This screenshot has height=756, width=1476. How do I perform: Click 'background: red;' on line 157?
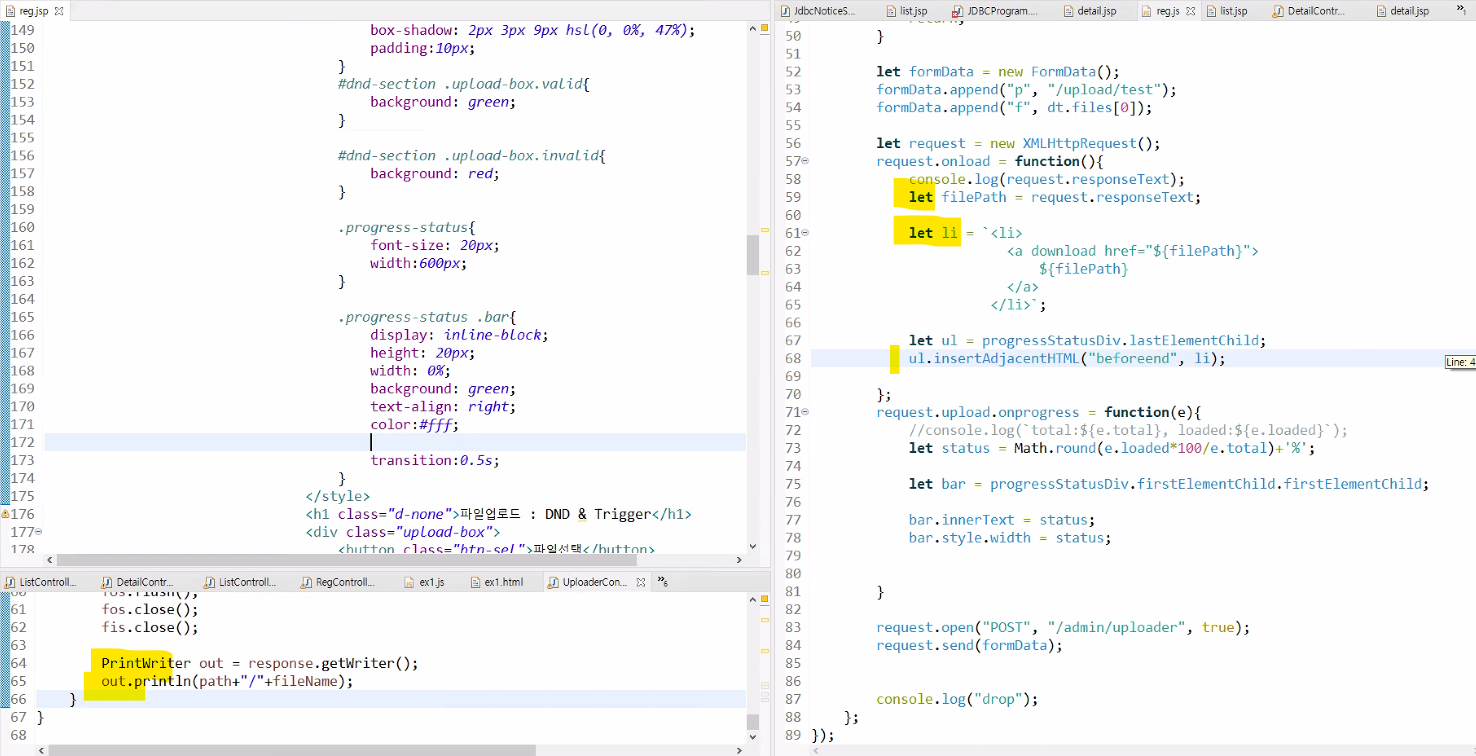coord(434,173)
